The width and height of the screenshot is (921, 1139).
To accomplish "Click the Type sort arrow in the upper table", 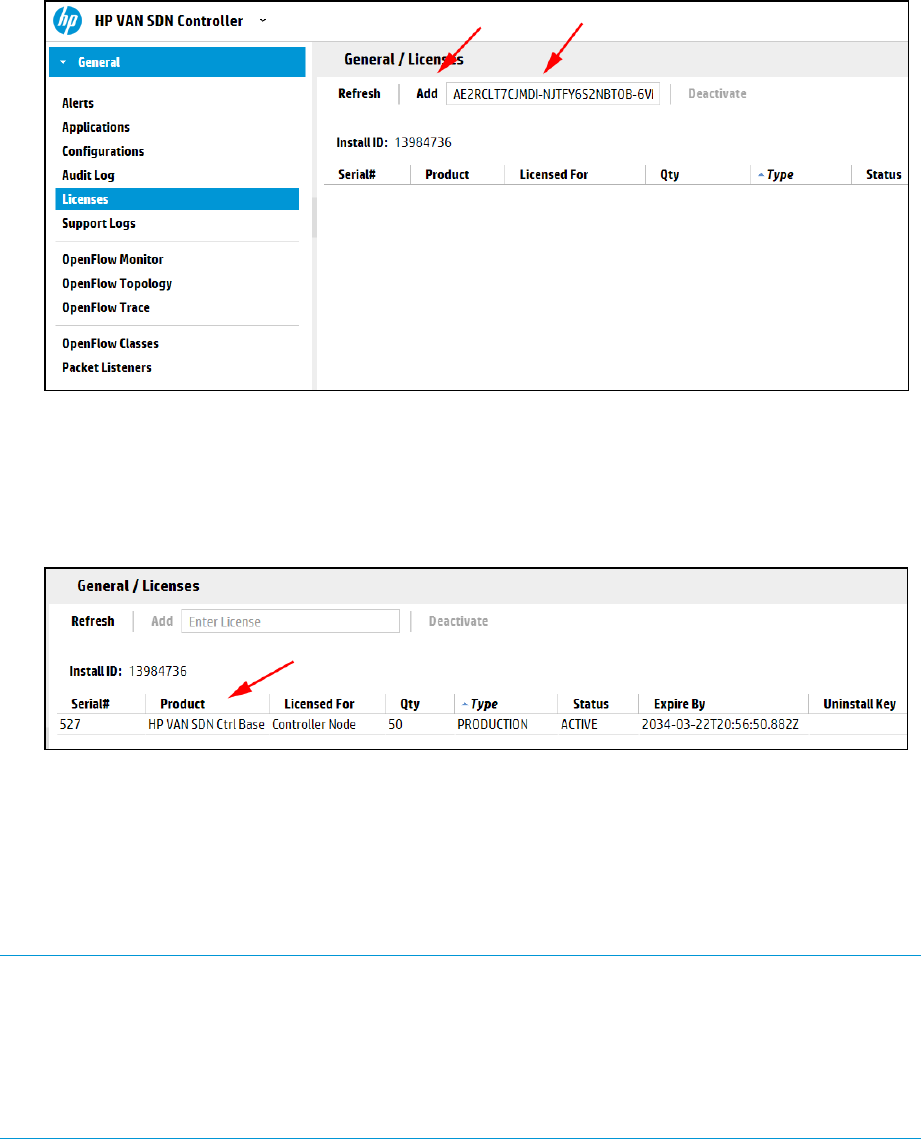I will point(760,175).
